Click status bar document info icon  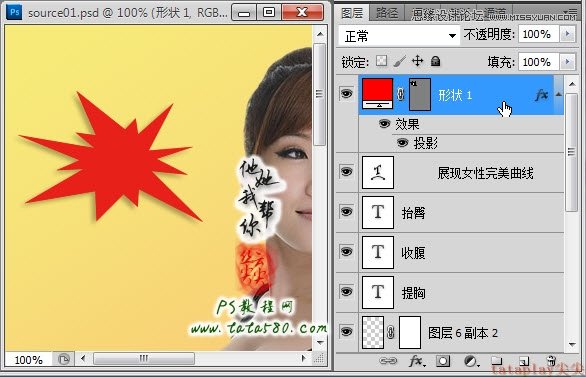click(x=64, y=359)
